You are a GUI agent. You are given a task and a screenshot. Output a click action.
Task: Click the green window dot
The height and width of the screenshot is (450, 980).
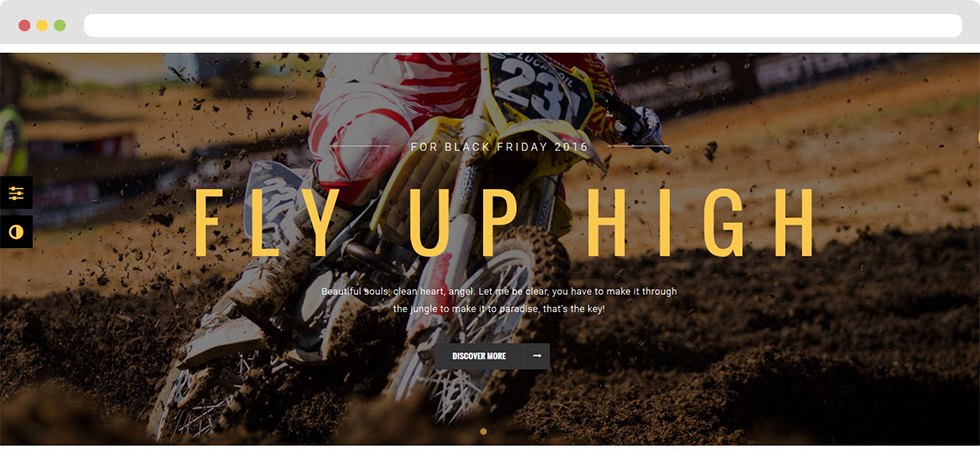pos(59,26)
